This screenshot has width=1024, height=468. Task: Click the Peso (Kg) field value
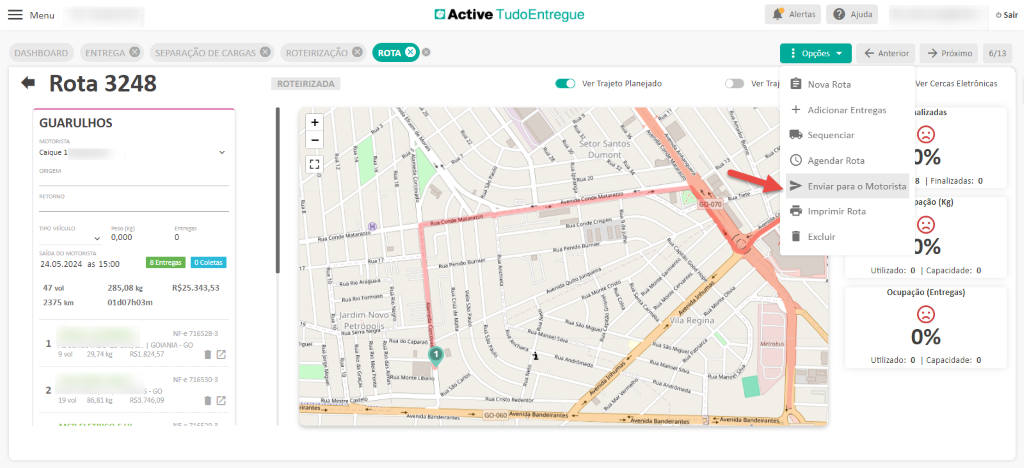click(x=121, y=238)
